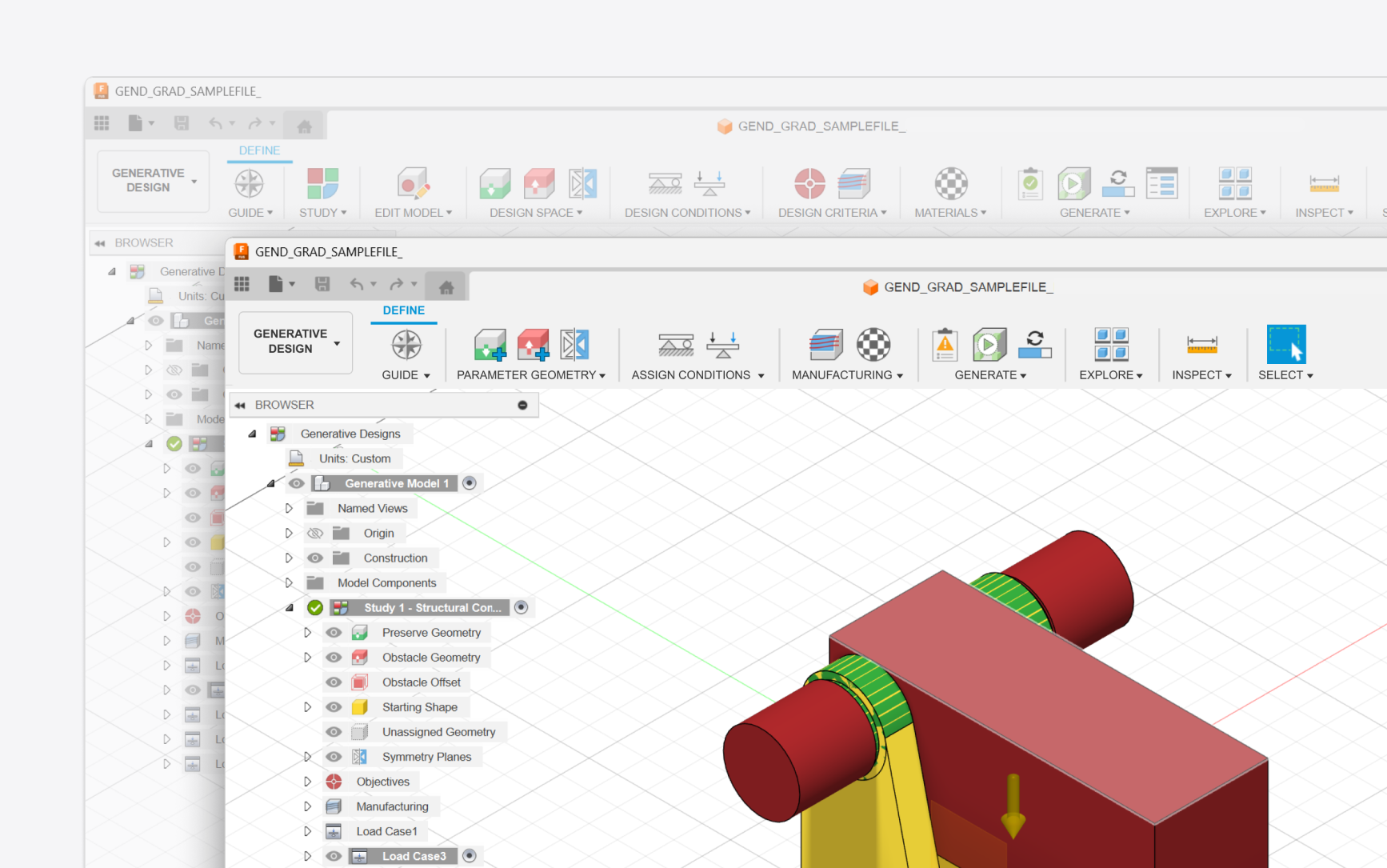The image size is (1387, 868).
Task: Toggle visibility of Generative Model 1
Action: (x=297, y=483)
